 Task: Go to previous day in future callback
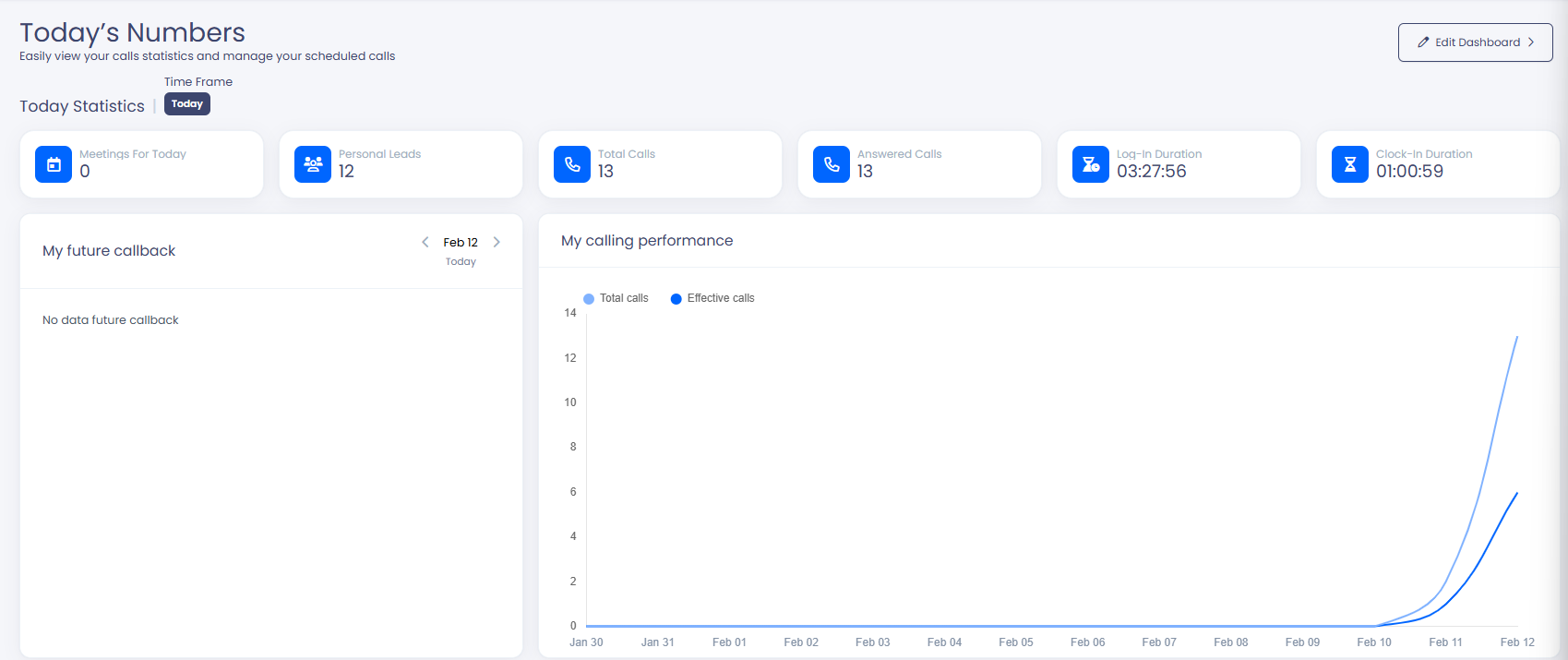425,242
